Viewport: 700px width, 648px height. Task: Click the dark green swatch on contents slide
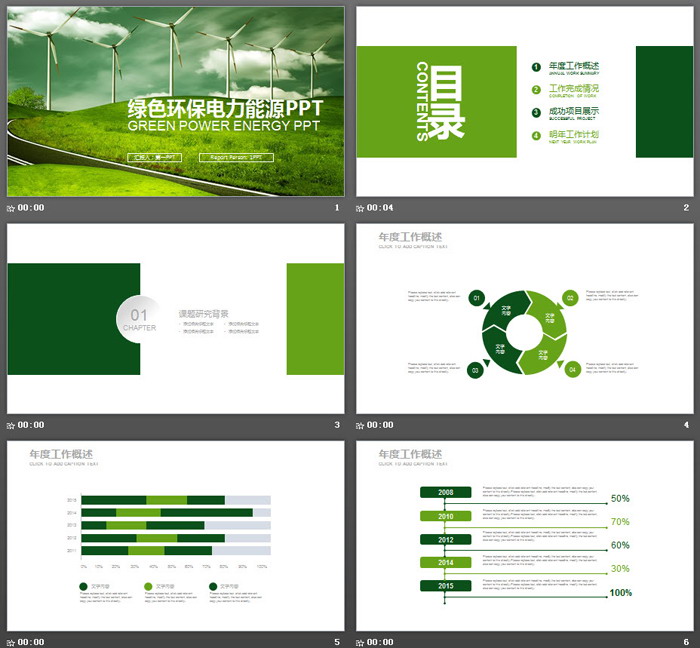tap(663, 101)
